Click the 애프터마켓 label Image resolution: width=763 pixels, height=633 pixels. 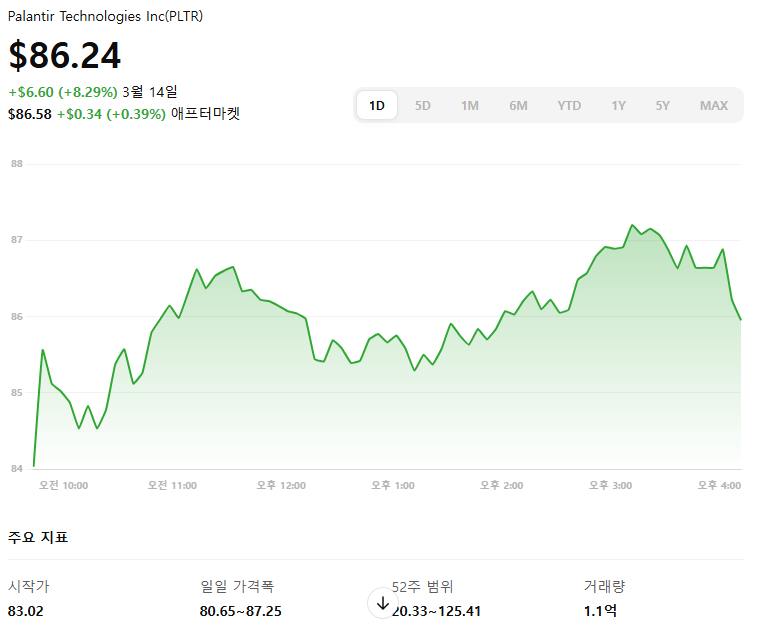205,114
